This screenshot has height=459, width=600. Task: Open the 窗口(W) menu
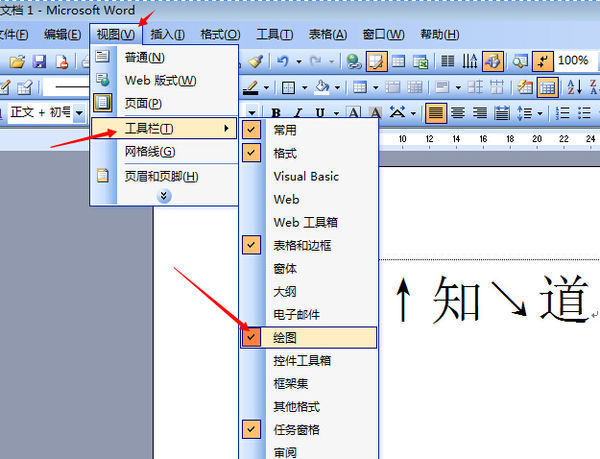click(383, 34)
